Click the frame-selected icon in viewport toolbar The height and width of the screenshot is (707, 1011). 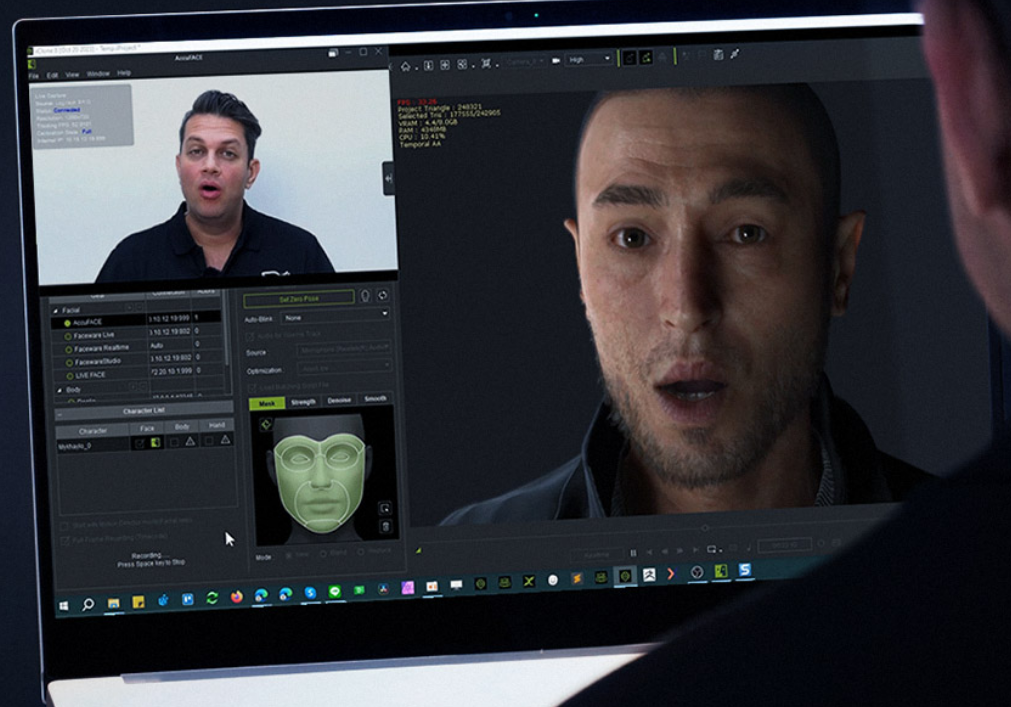(x=486, y=63)
